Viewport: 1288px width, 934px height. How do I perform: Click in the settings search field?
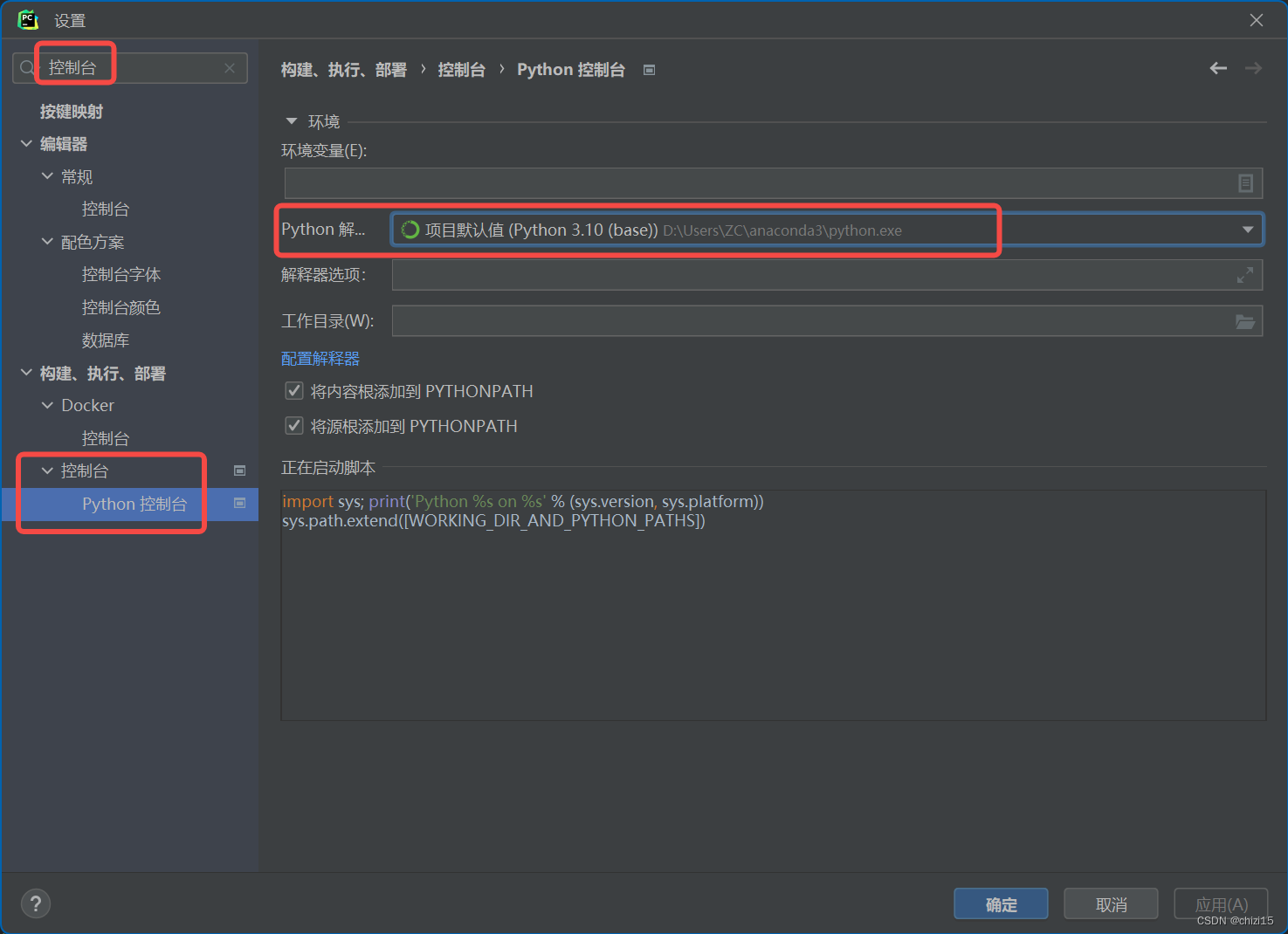131,68
